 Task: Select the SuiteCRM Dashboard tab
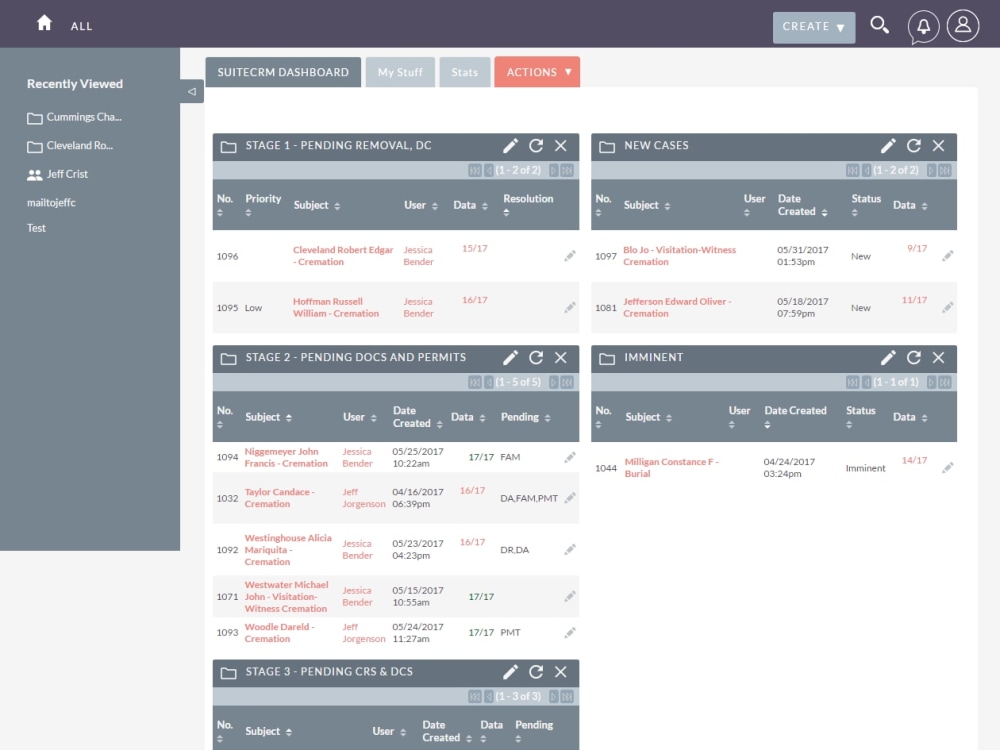click(x=283, y=72)
